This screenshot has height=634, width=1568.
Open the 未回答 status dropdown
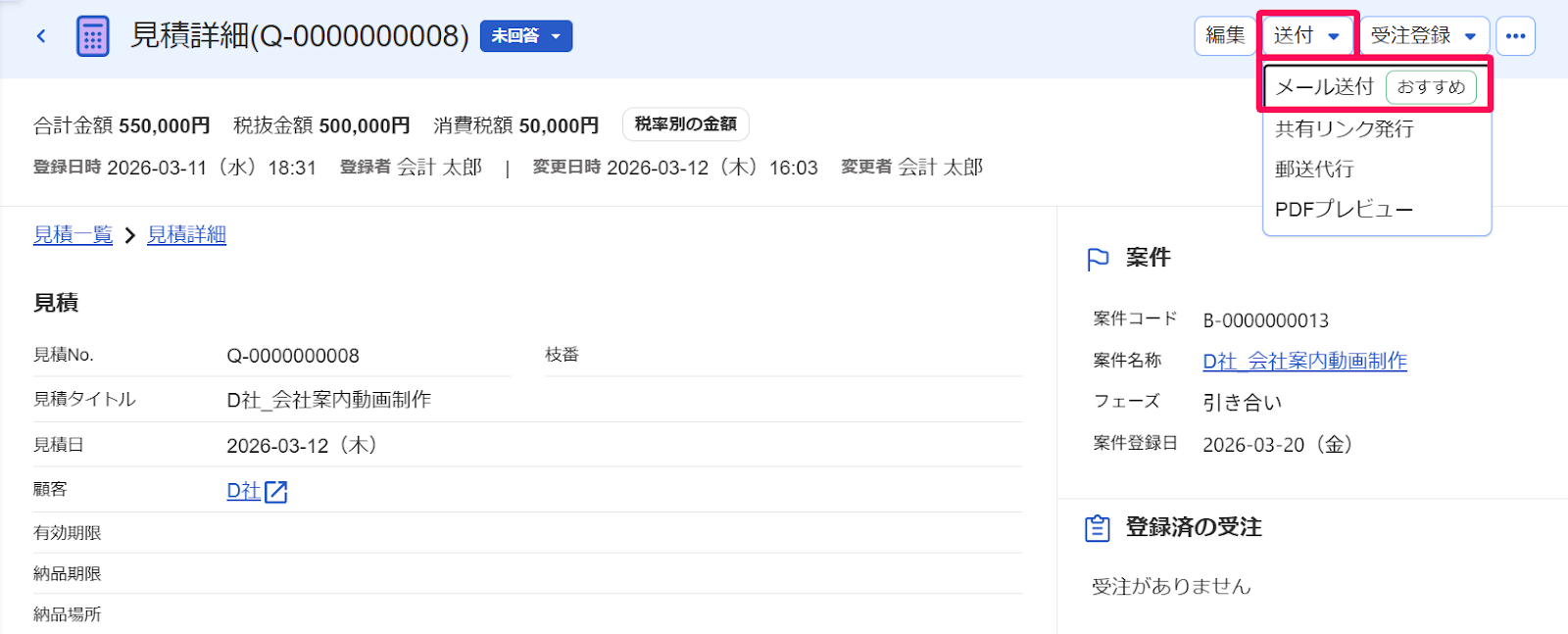(526, 36)
